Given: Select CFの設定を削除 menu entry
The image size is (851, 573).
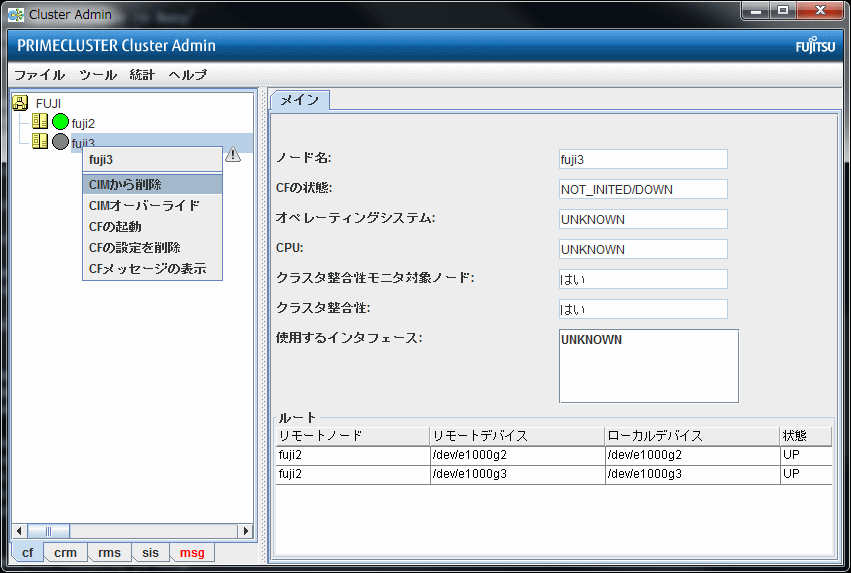Looking at the screenshot, I should tap(153, 247).
